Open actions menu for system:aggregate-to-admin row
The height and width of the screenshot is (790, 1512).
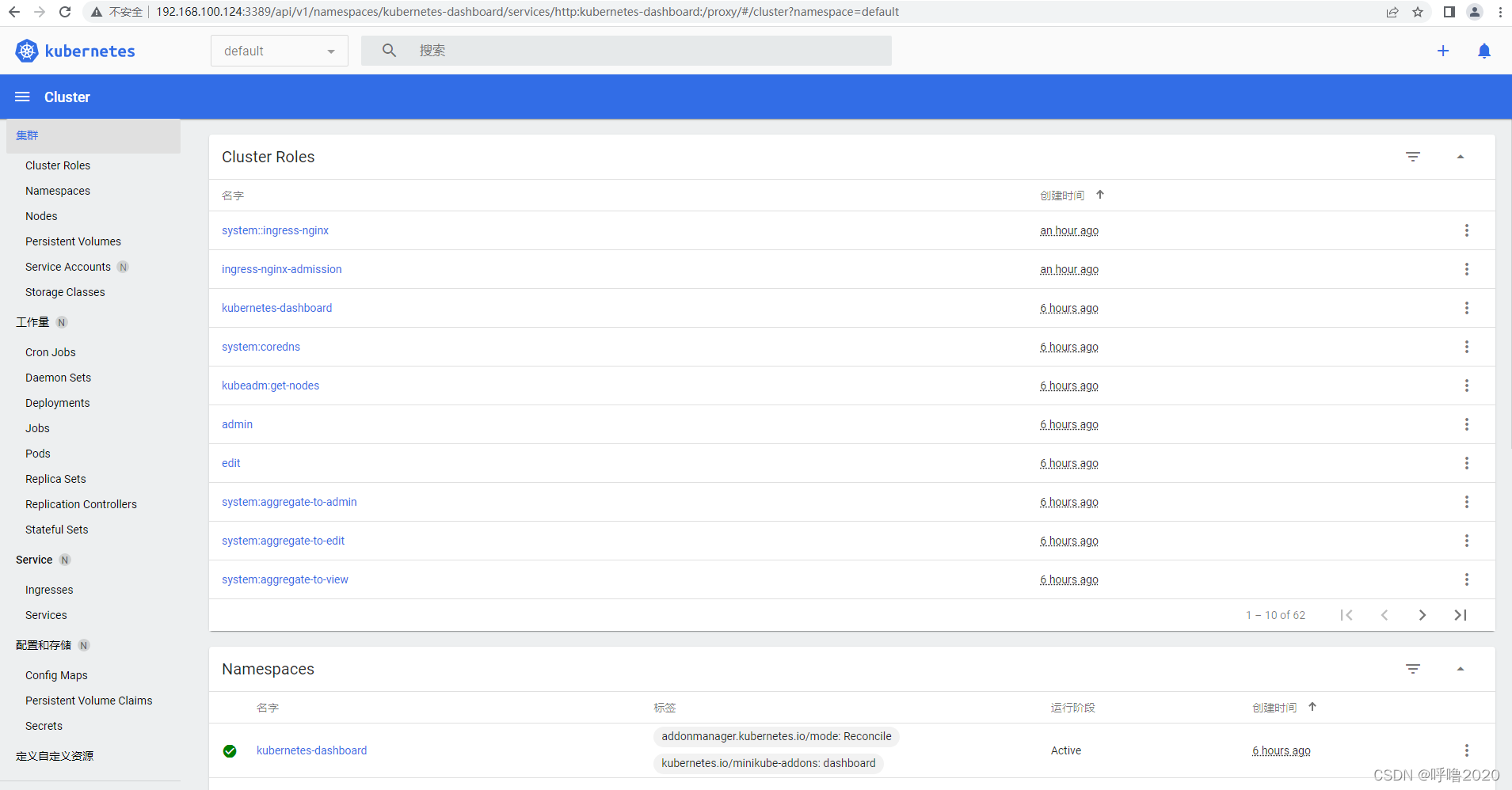1467,502
